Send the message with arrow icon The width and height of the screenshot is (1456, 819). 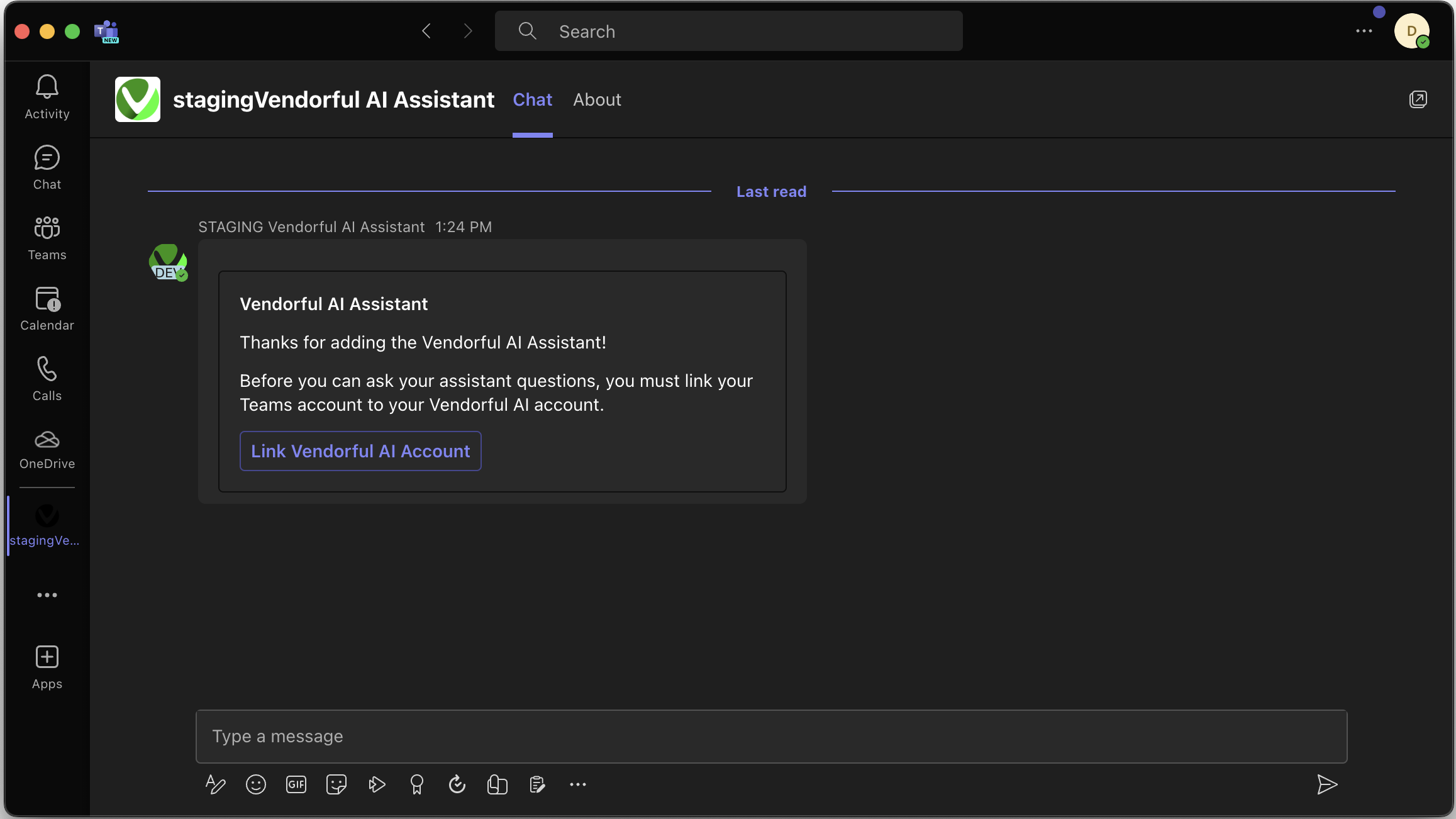tap(1327, 784)
